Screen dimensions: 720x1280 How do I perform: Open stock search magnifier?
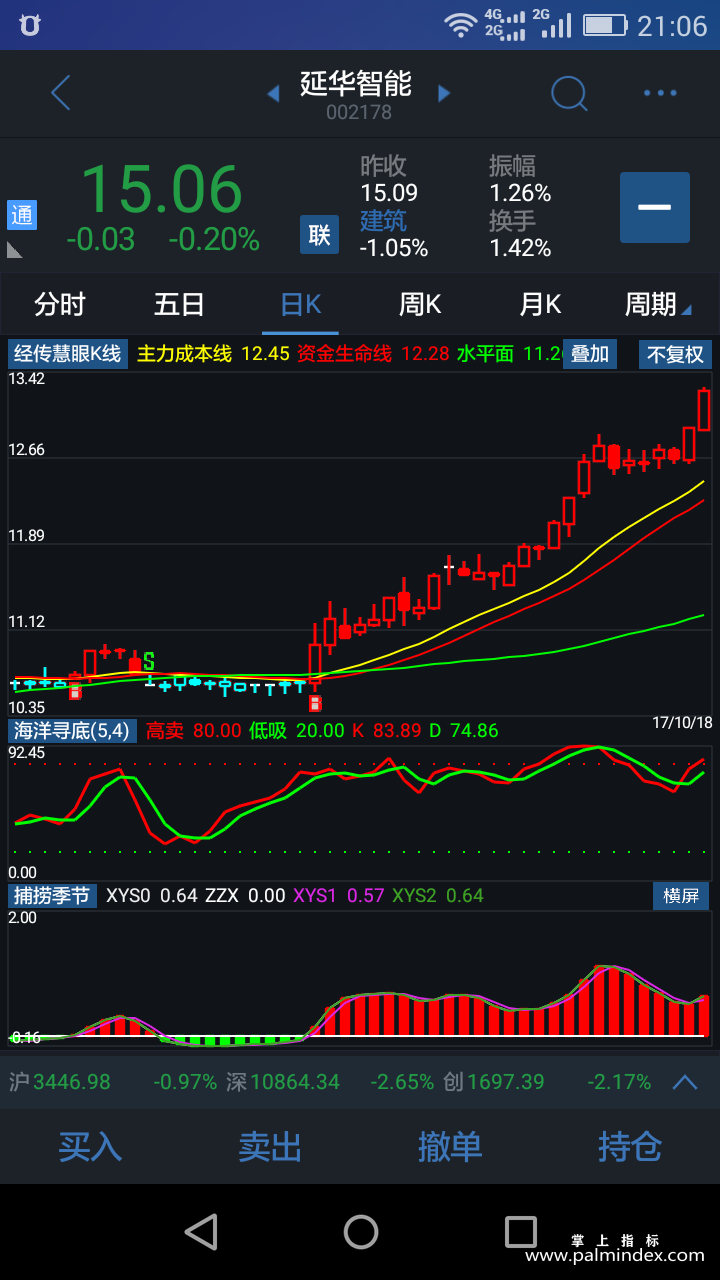[570, 94]
